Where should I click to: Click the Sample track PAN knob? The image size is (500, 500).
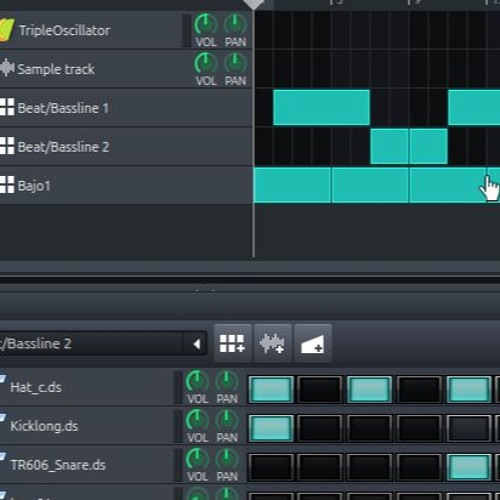pyautogui.click(x=235, y=63)
